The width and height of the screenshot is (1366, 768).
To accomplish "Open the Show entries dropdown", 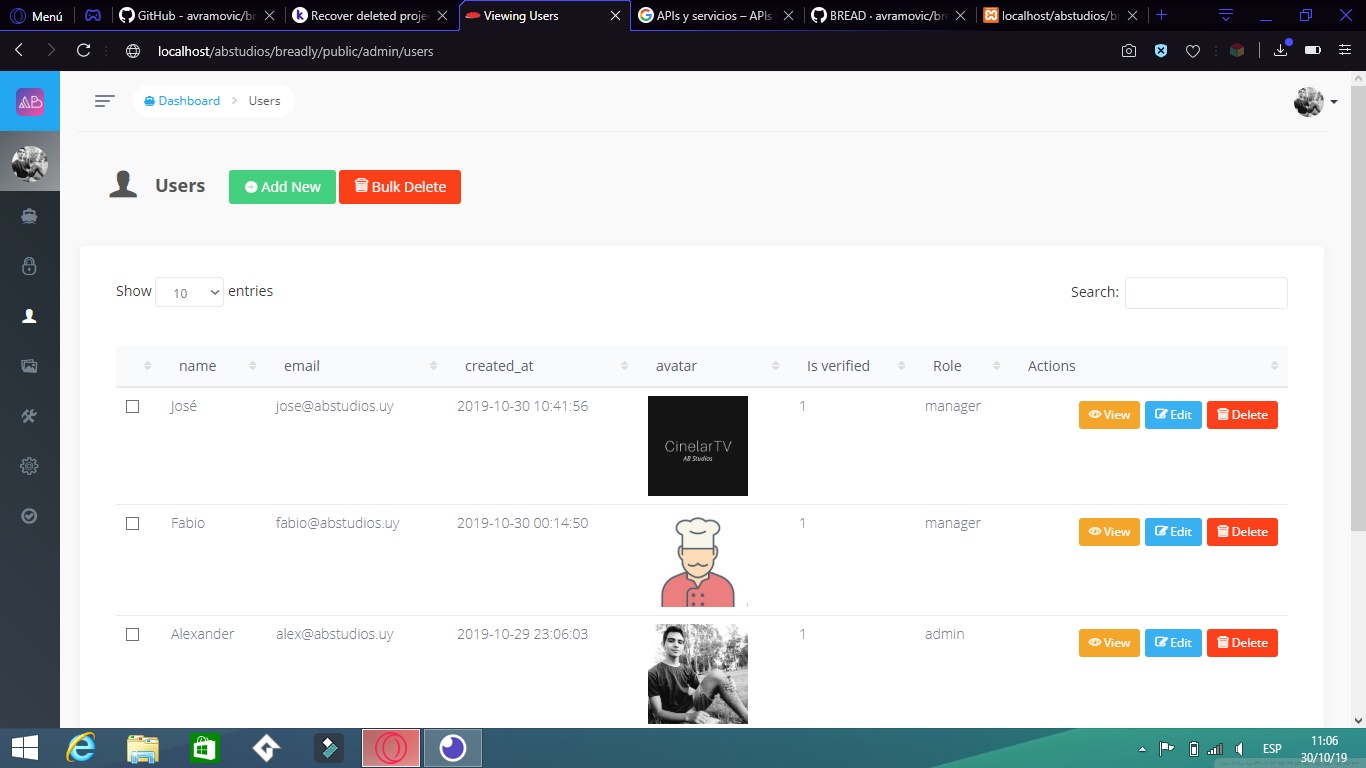I will (x=189, y=291).
